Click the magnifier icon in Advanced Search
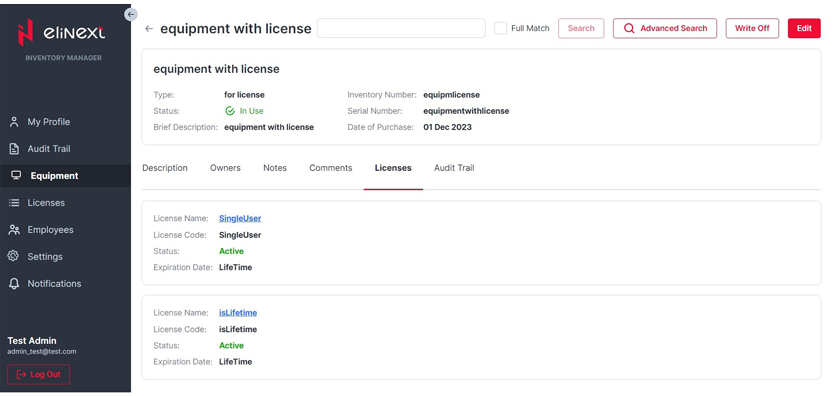 pos(629,28)
